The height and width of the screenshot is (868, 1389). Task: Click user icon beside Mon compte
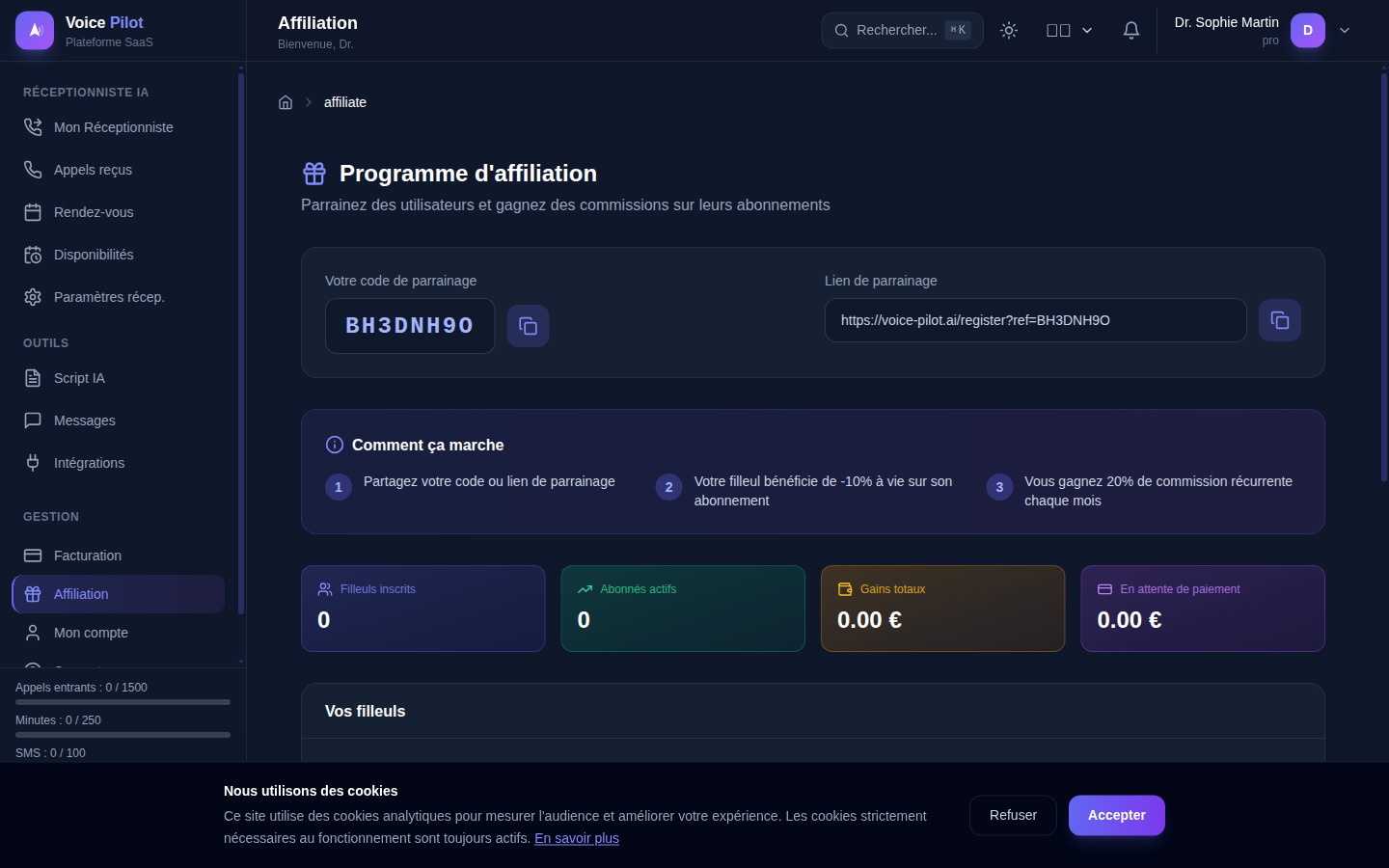coord(33,633)
